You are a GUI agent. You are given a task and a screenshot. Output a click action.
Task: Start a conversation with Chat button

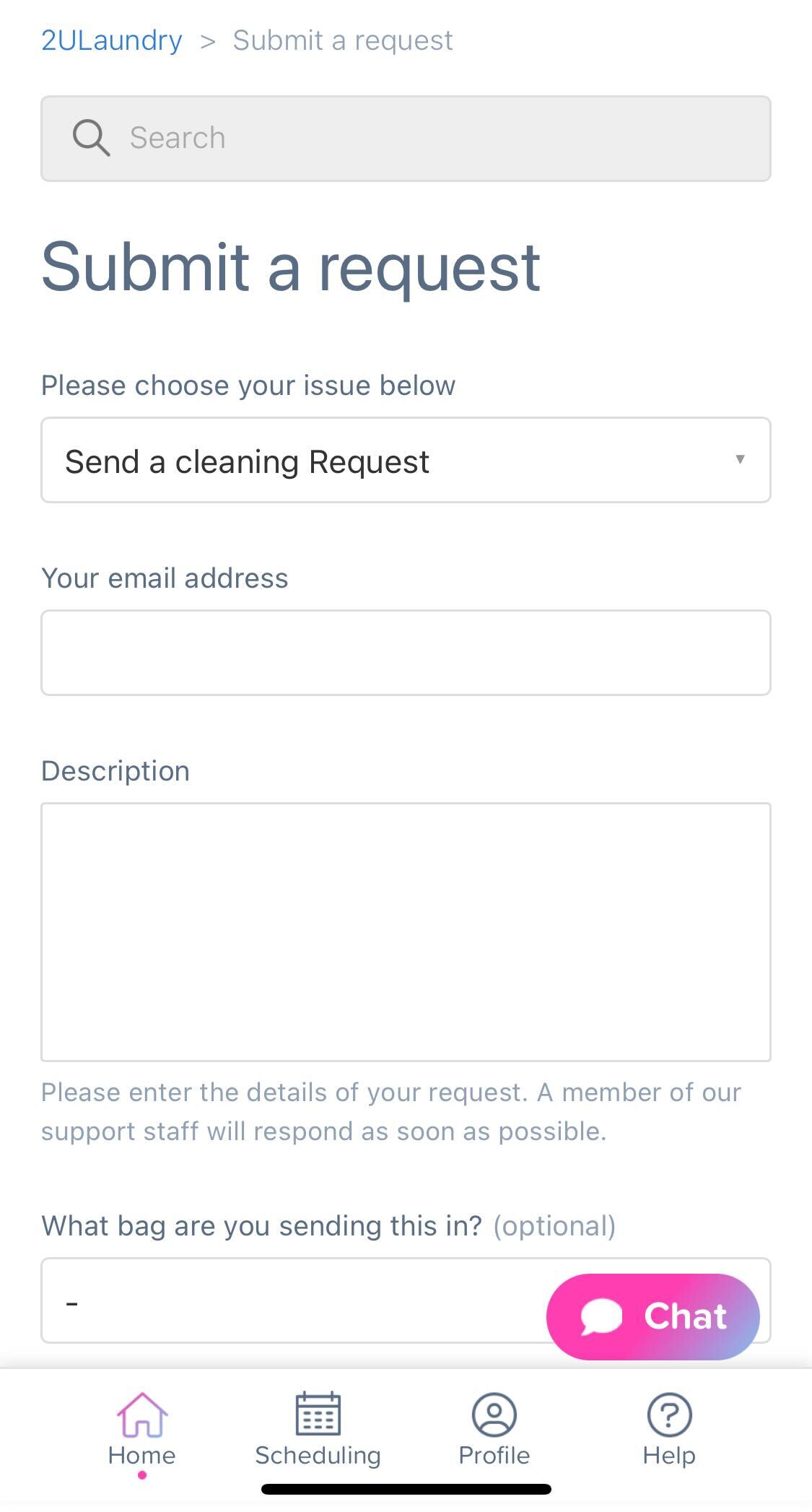[652, 1316]
